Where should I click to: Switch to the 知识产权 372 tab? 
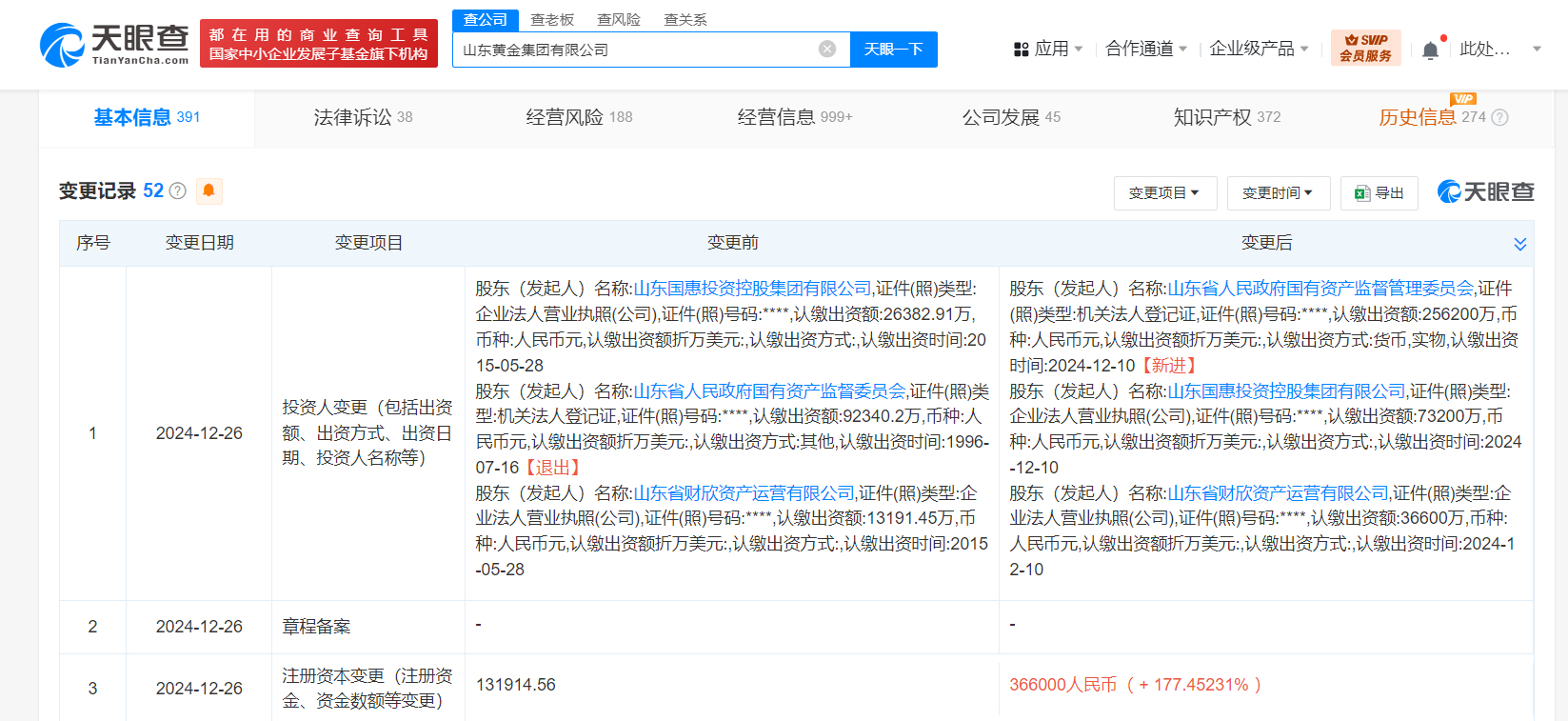(1227, 117)
